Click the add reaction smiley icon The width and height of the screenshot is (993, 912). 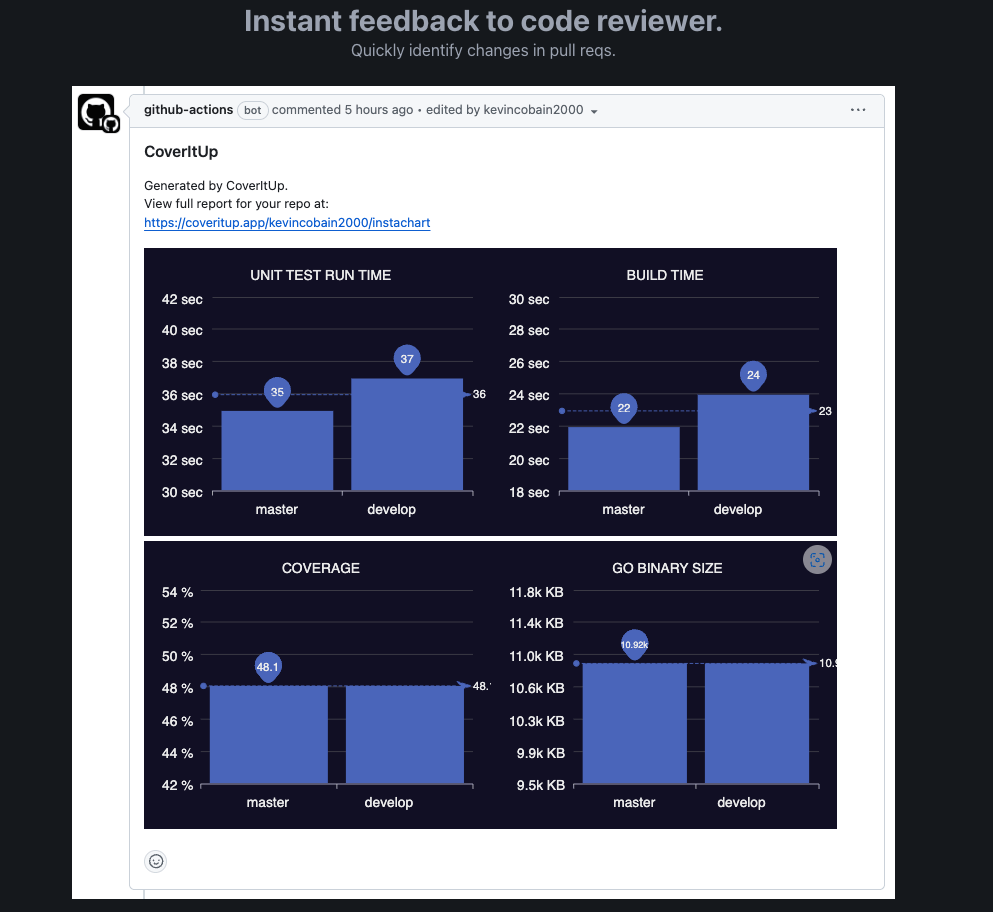156,861
